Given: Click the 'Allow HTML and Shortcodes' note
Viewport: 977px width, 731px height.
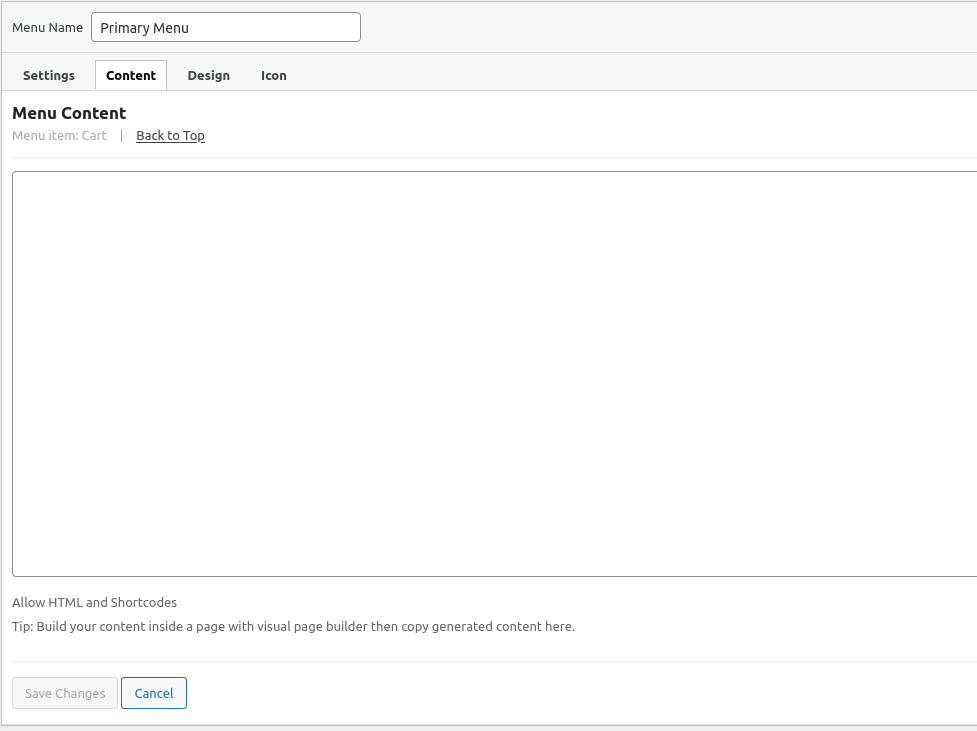Looking at the screenshot, I should tap(95, 602).
